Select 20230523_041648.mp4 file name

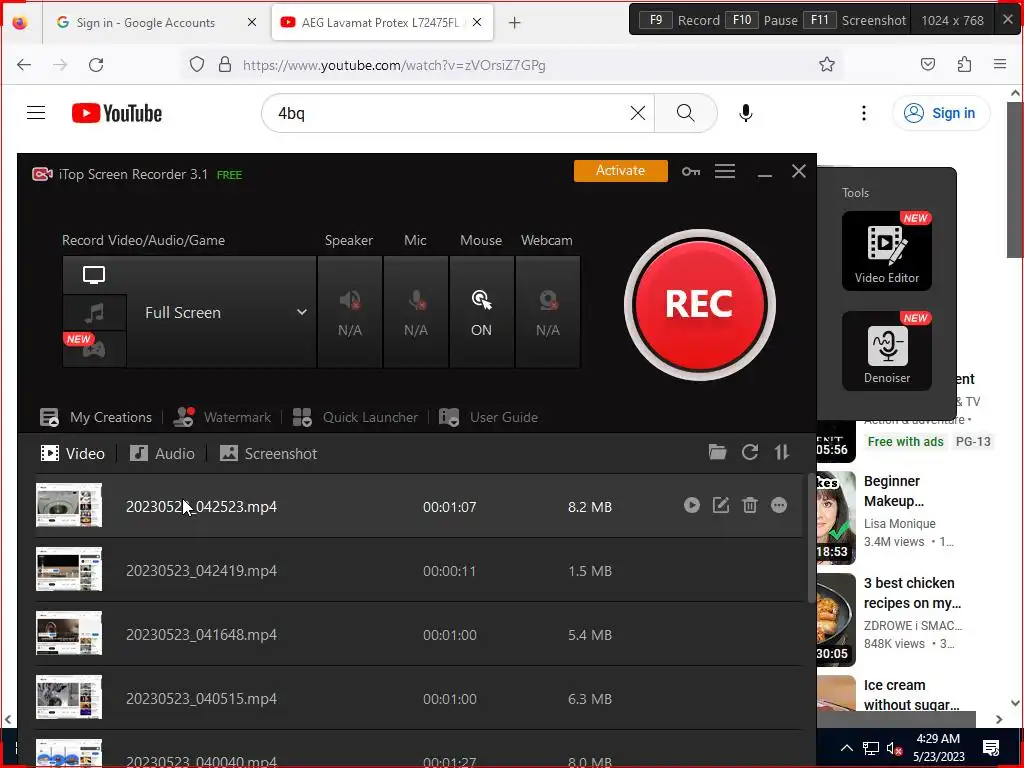point(201,635)
